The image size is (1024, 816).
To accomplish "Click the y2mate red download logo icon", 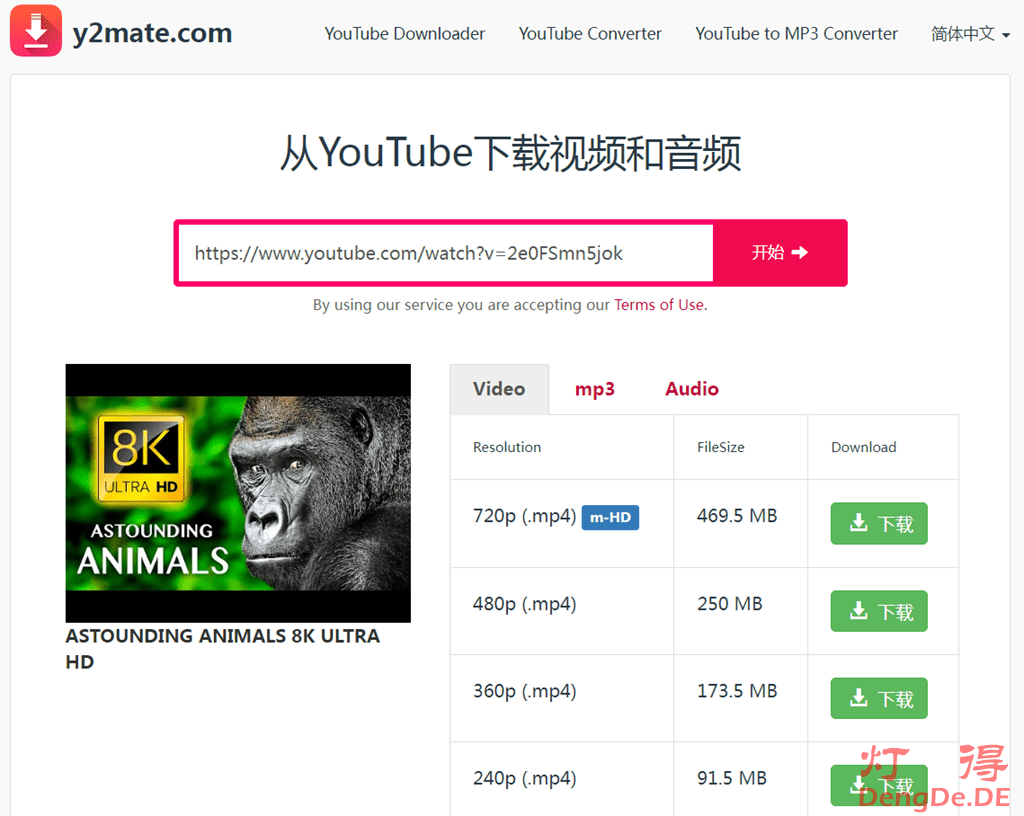I will pyautogui.click(x=36, y=31).
